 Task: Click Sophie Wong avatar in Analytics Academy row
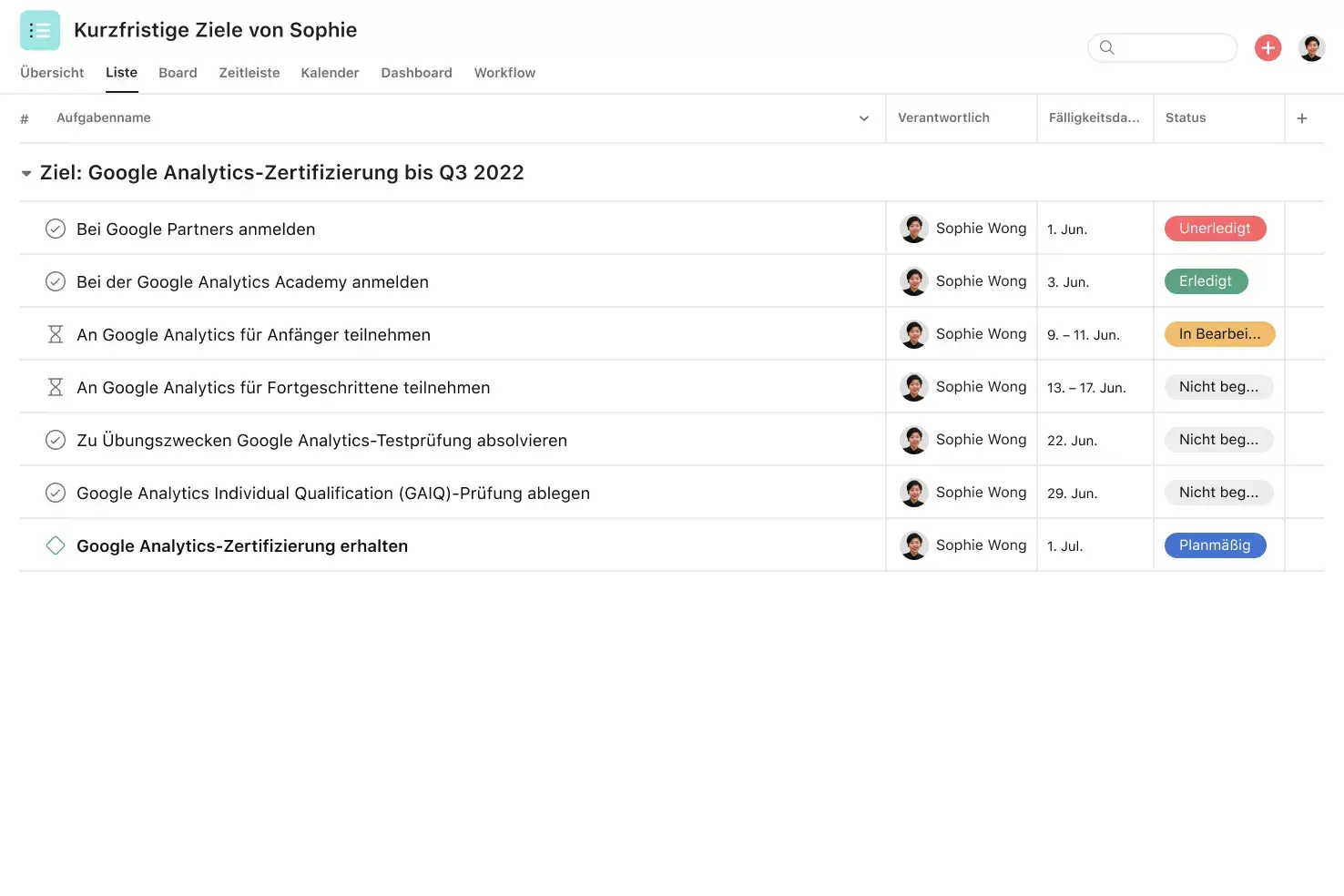pos(914,281)
